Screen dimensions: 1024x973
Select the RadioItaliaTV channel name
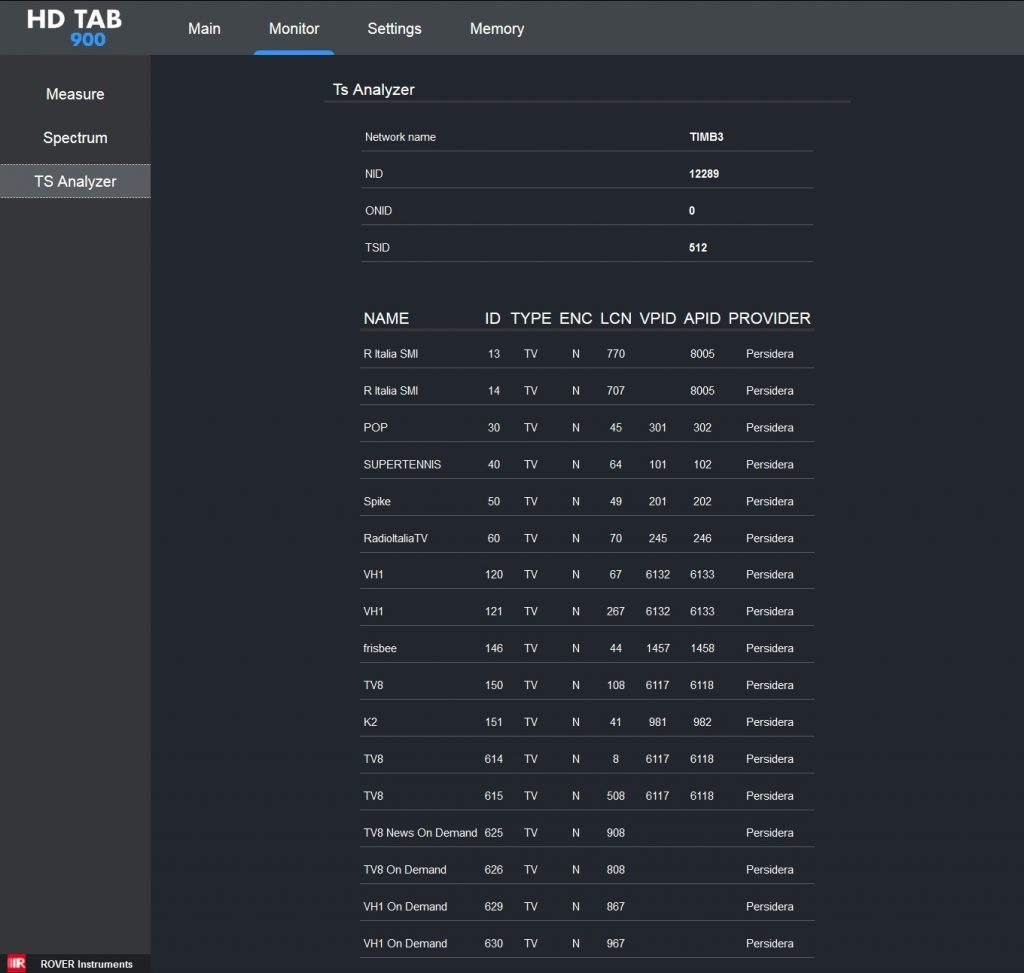(x=395, y=538)
